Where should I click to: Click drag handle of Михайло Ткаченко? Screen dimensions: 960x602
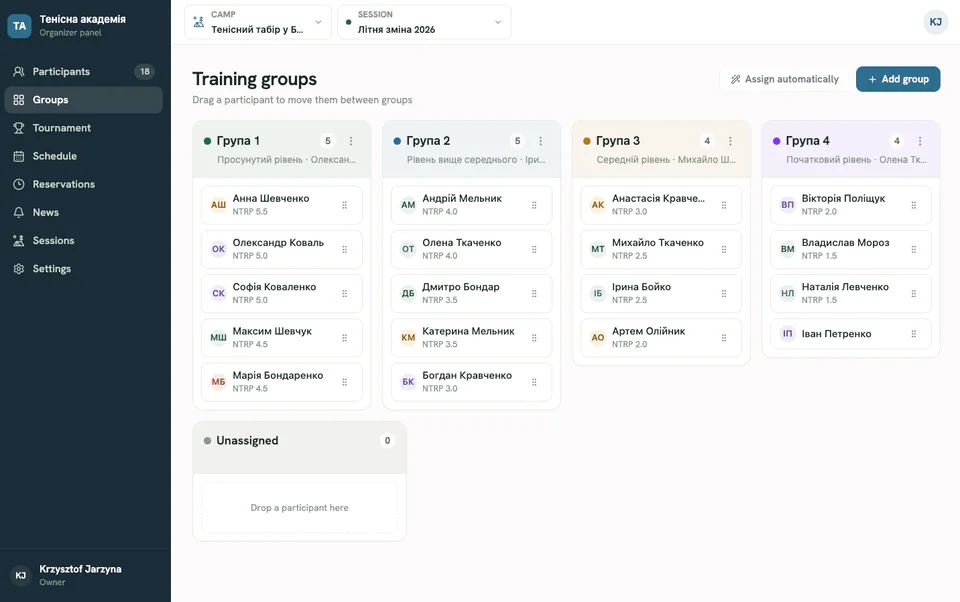pos(724,249)
